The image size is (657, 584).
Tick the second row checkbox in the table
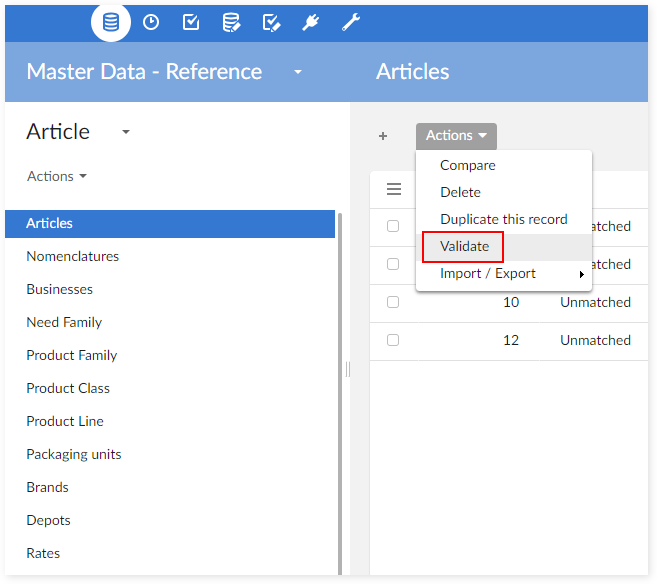pos(393,264)
